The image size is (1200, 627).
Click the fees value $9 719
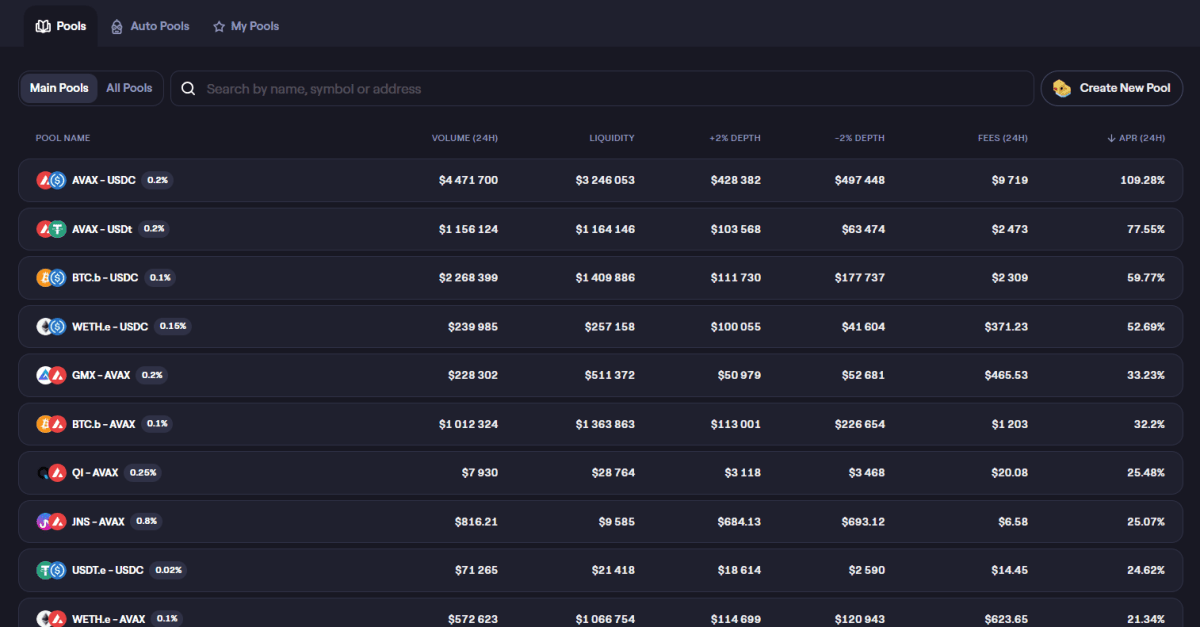pyautogui.click(x=1010, y=180)
